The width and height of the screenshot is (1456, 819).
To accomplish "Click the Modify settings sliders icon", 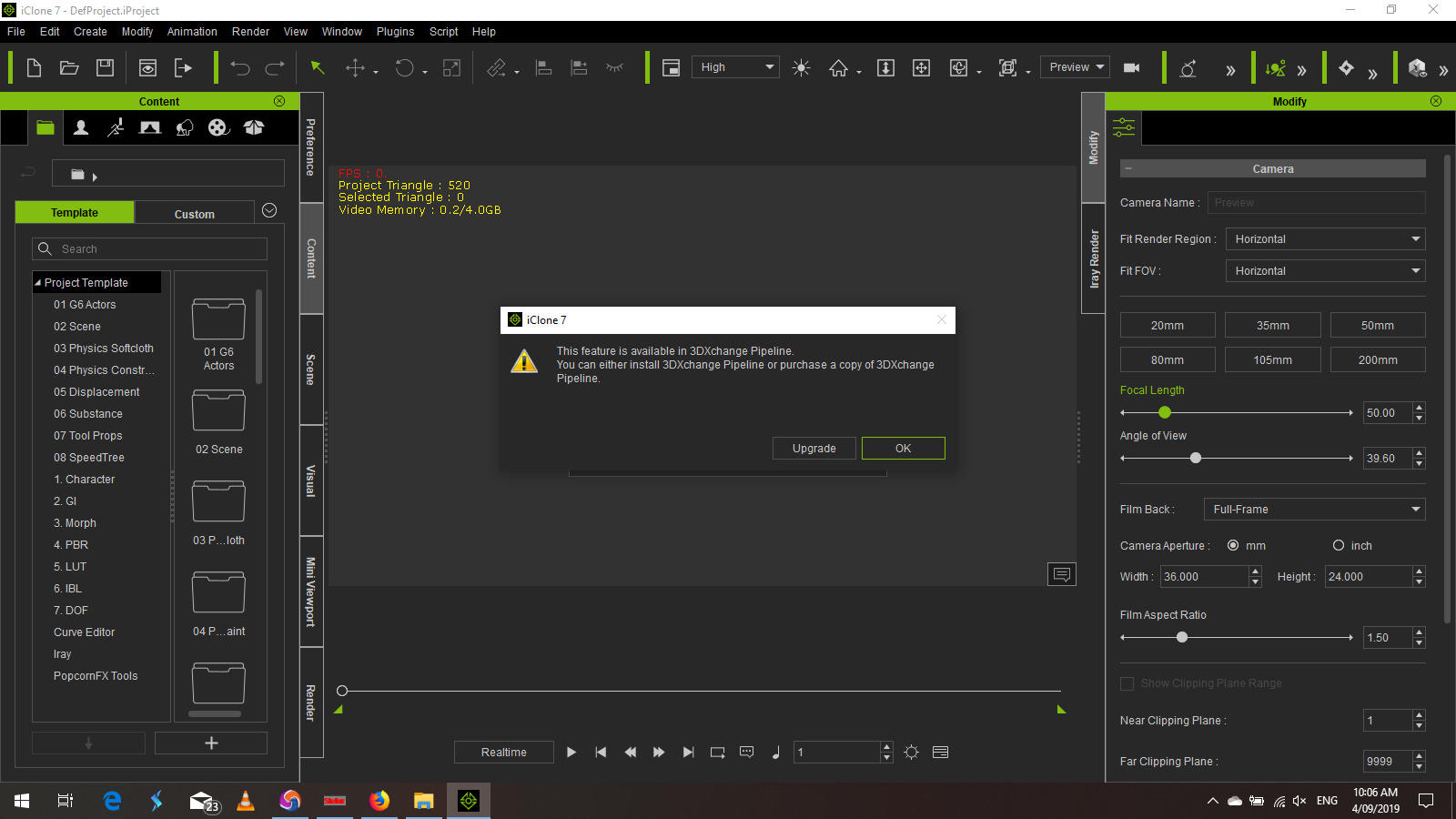I will tap(1124, 127).
